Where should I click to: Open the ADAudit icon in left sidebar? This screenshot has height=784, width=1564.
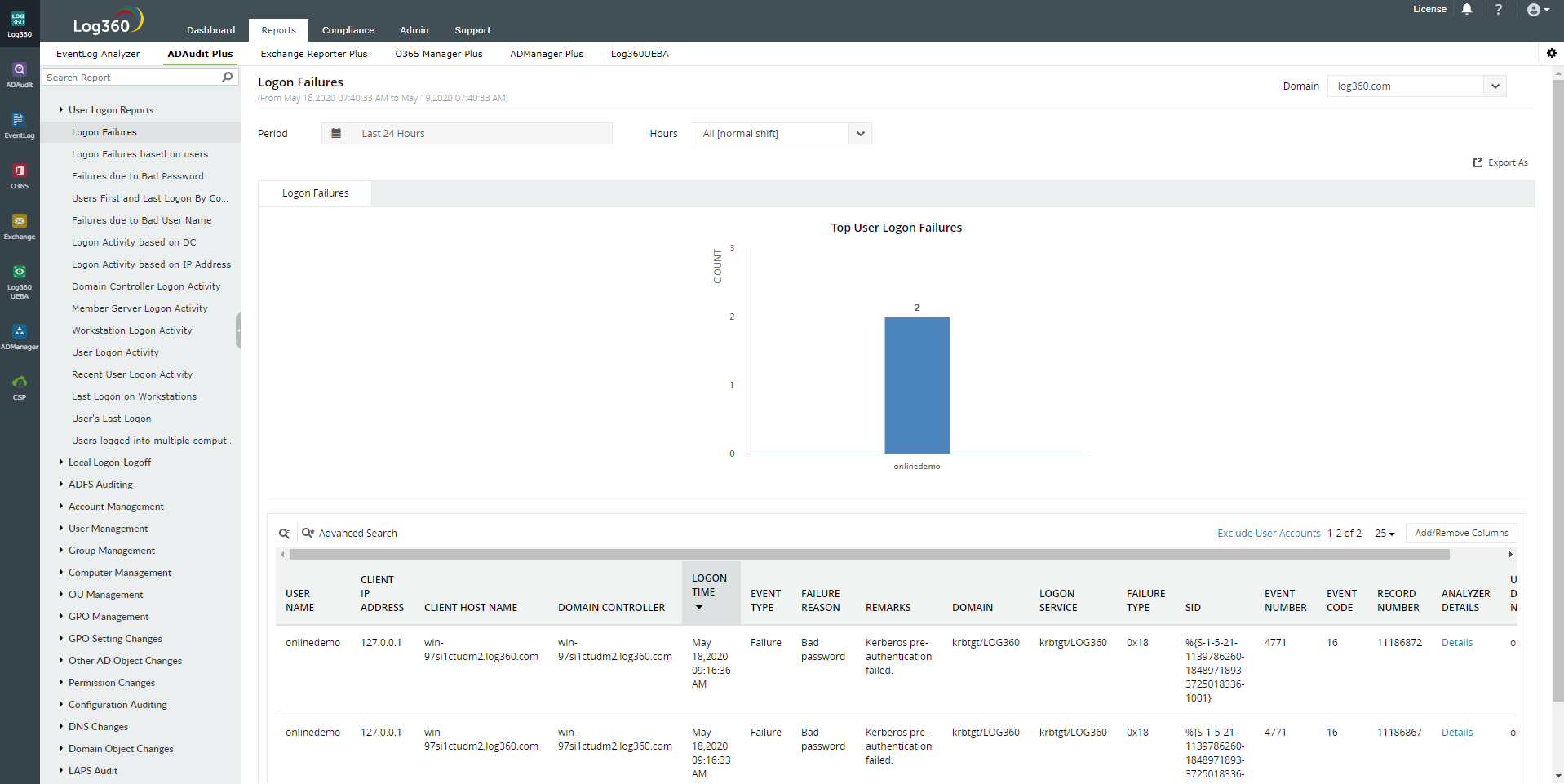(20, 74)
